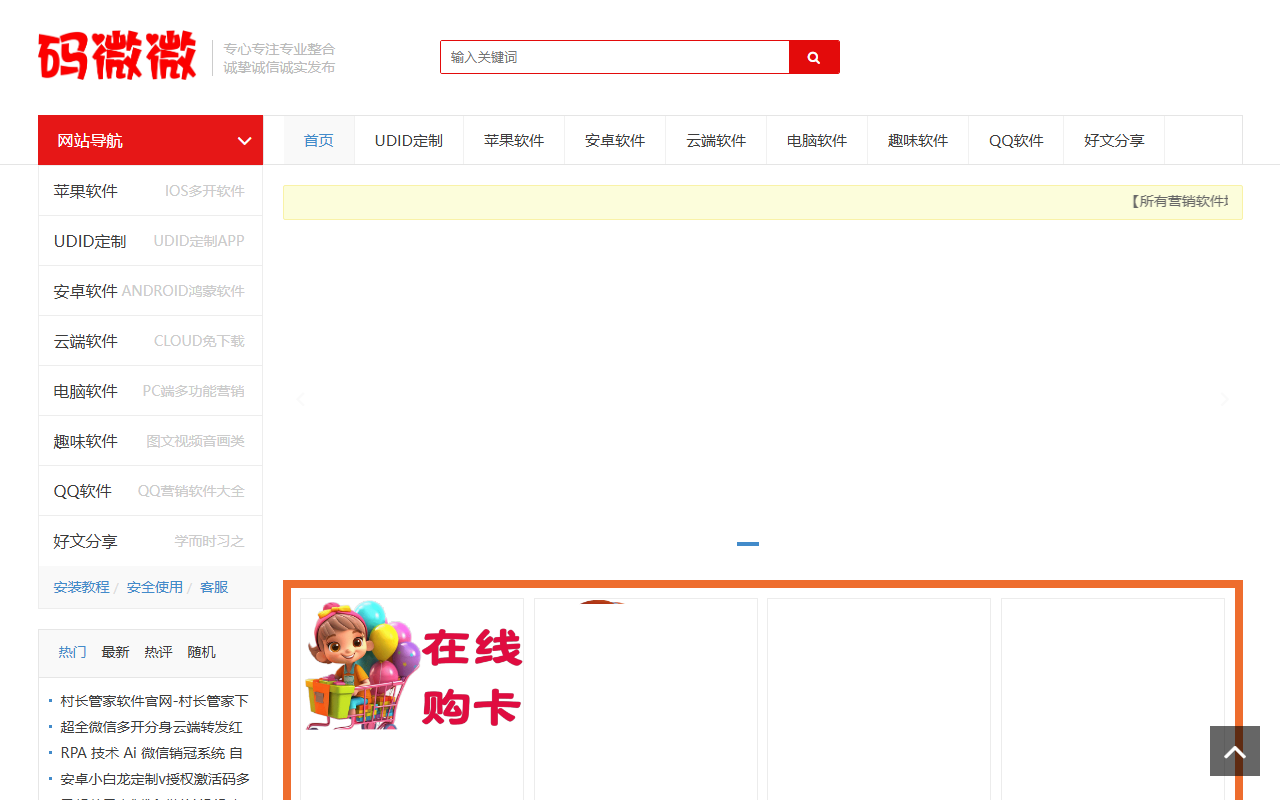
Task: Click the 所有营销软件 scrolling notice
Action: coord(1179,201)
